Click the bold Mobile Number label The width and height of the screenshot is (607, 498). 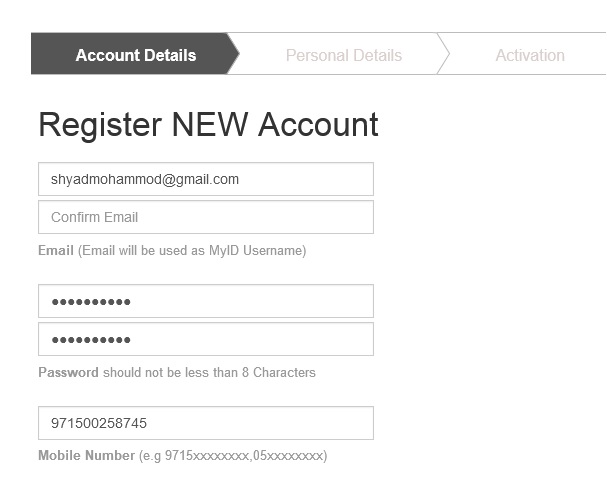[86, 456]
